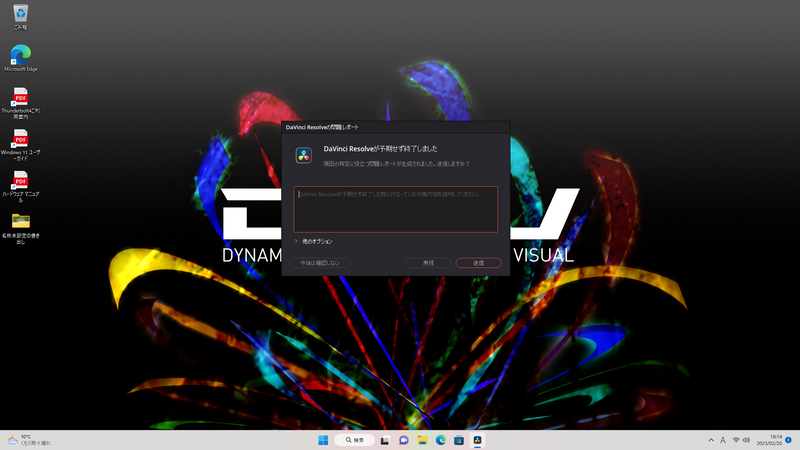This screenshot has height=450, width=800.
Task: Select the Windows 11 user guide PDF
Action: pyautogui.click(x=20, y=145)
